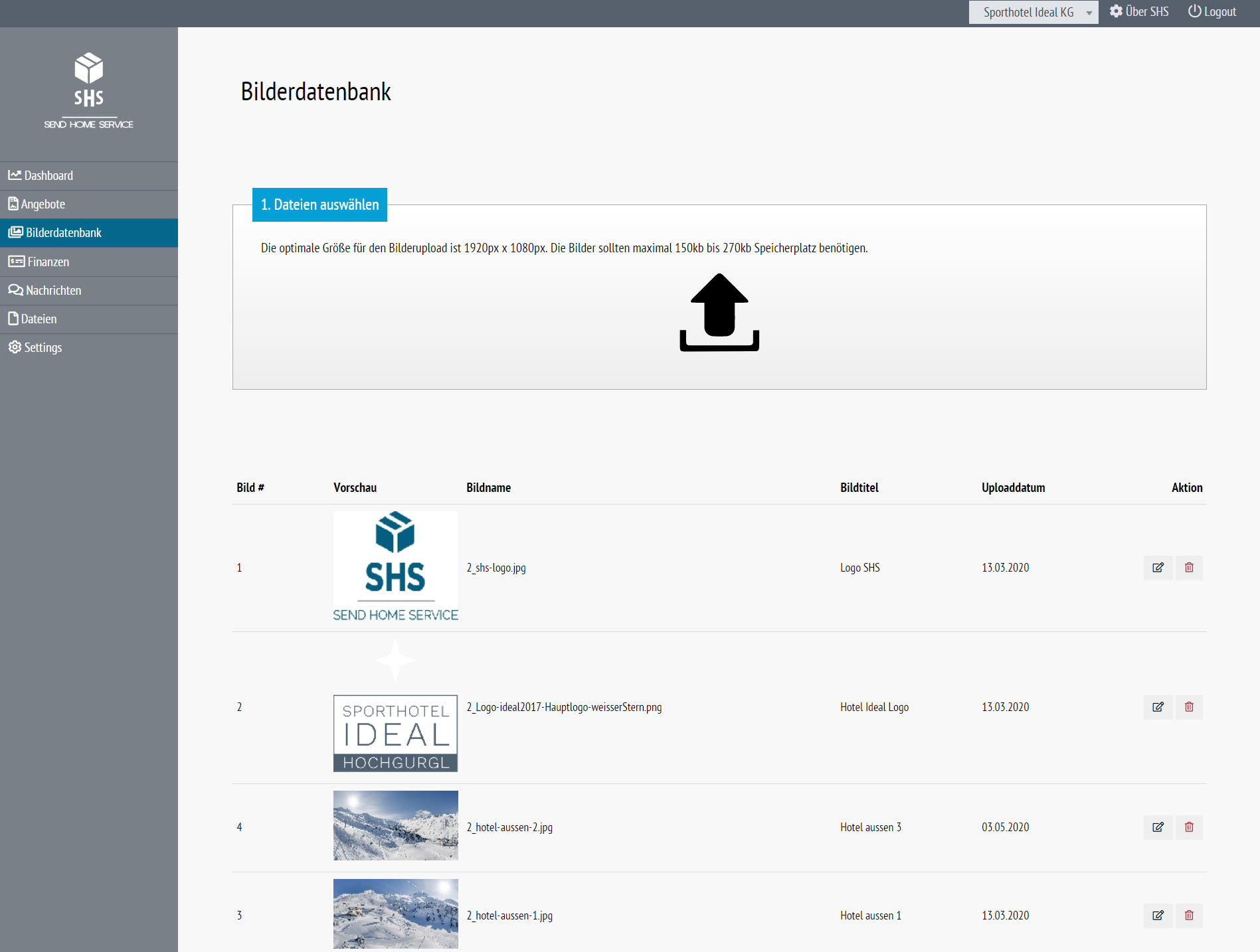Click the Settings gear icon in sidebar
1260x952 pixels.
(15, 347)
